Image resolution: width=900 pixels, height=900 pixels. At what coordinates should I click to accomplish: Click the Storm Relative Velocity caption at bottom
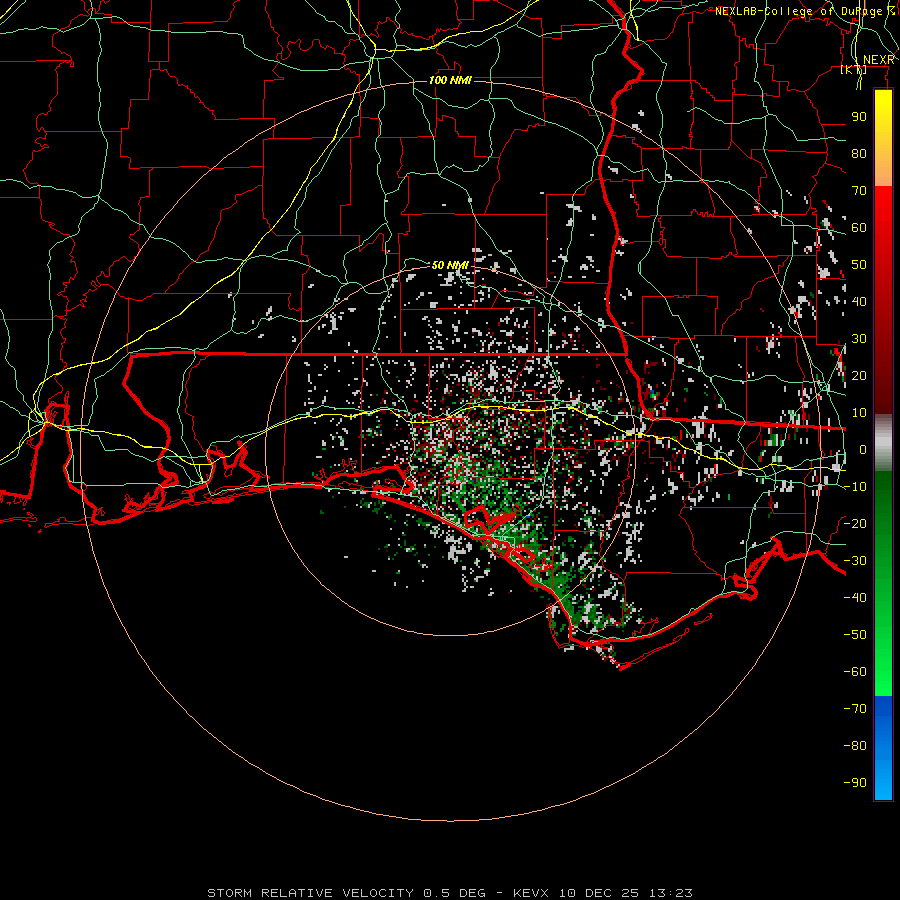(450, 893)
